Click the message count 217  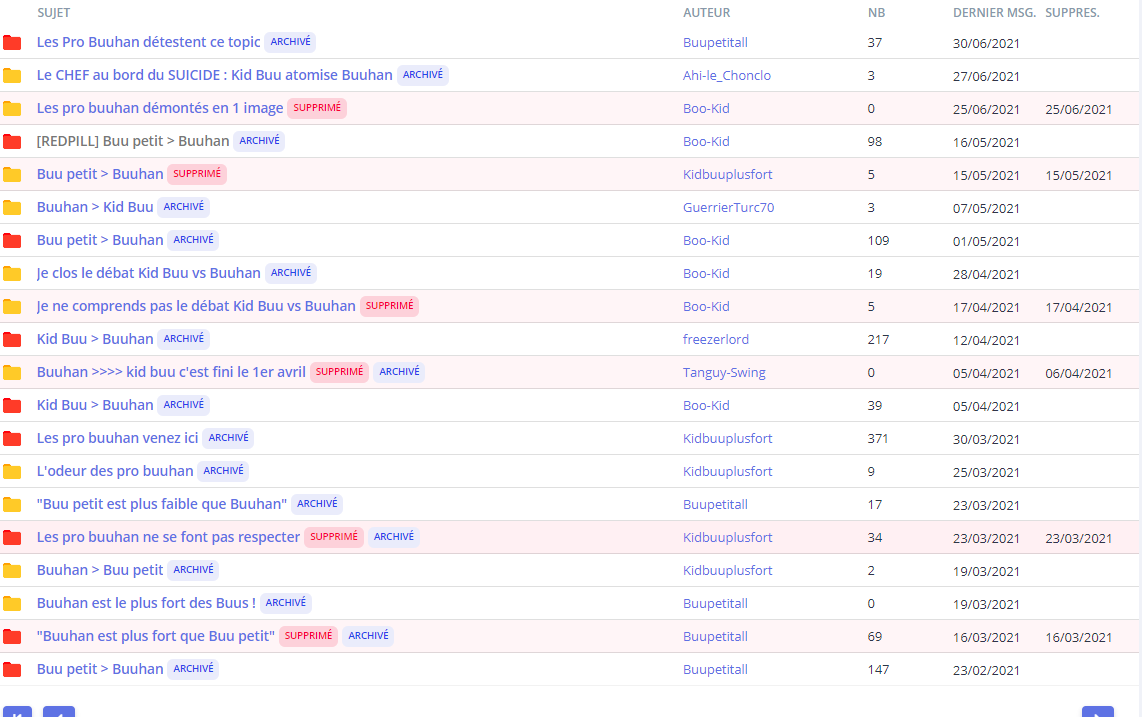pos(878,340)
